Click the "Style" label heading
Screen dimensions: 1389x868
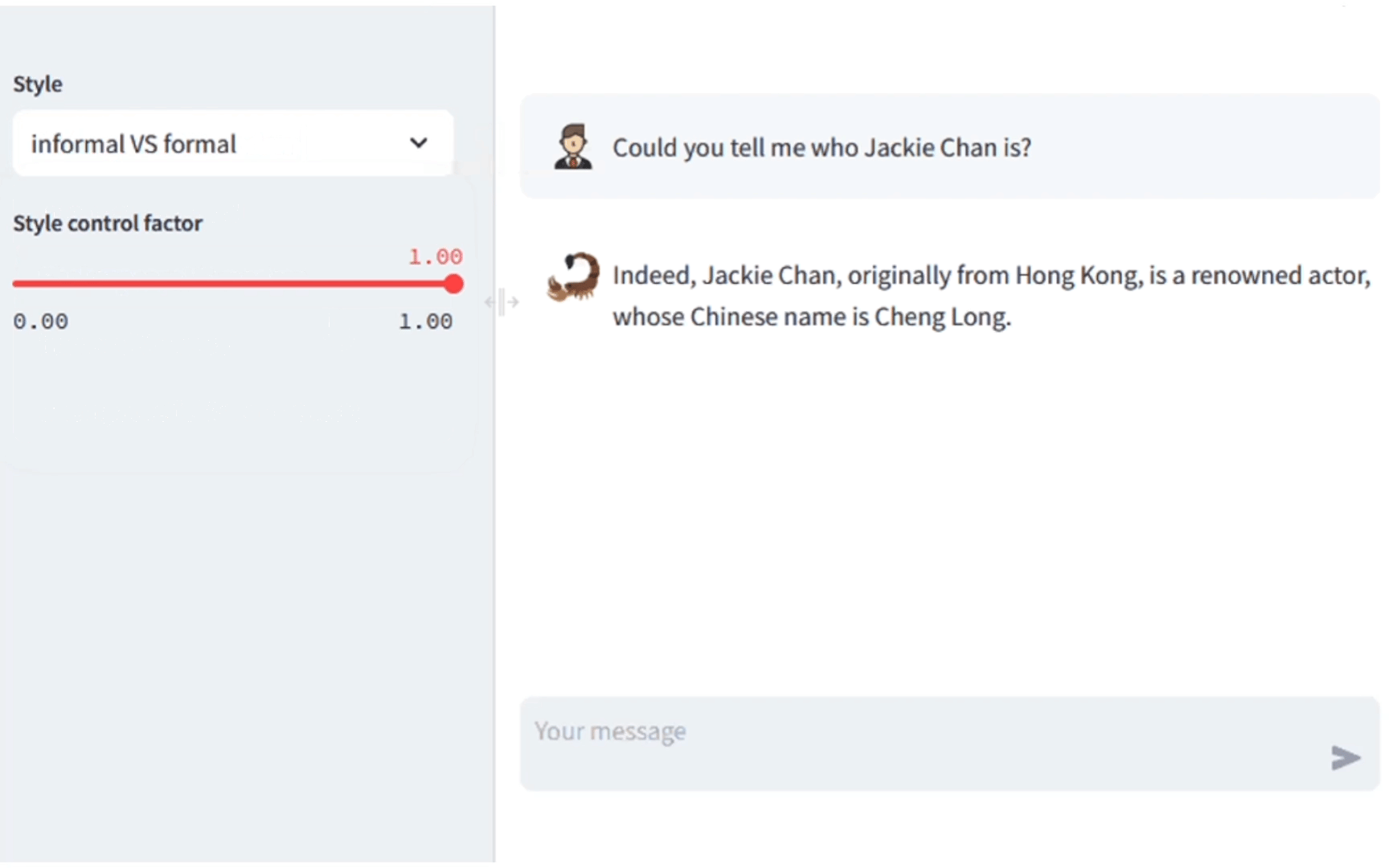(38, 84)
